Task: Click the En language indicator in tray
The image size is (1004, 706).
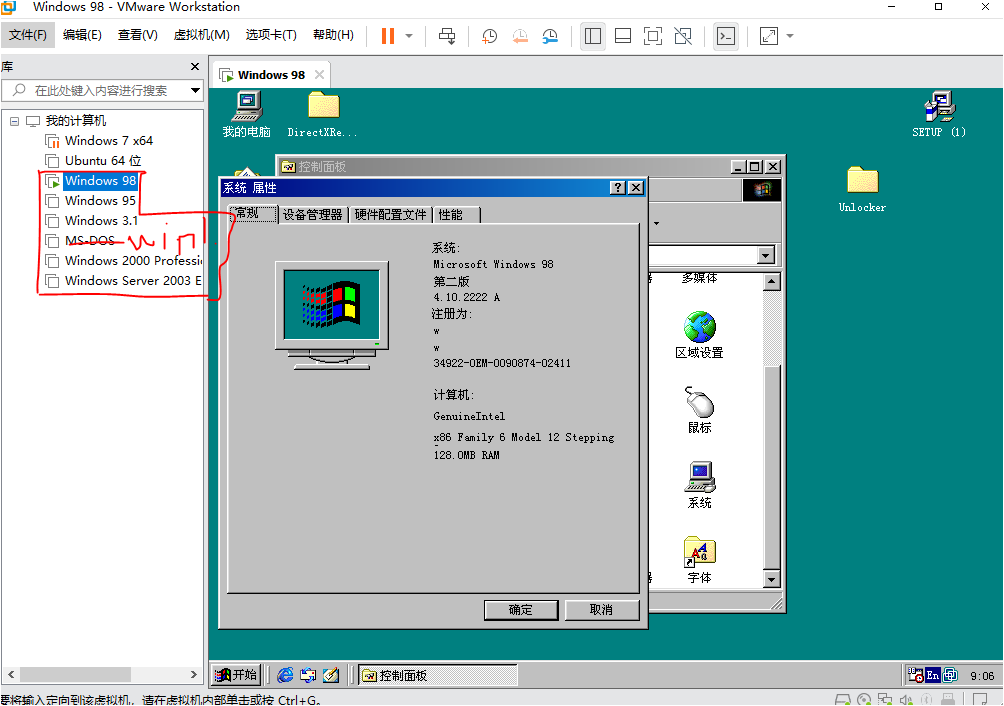Action: click(932, 675)
